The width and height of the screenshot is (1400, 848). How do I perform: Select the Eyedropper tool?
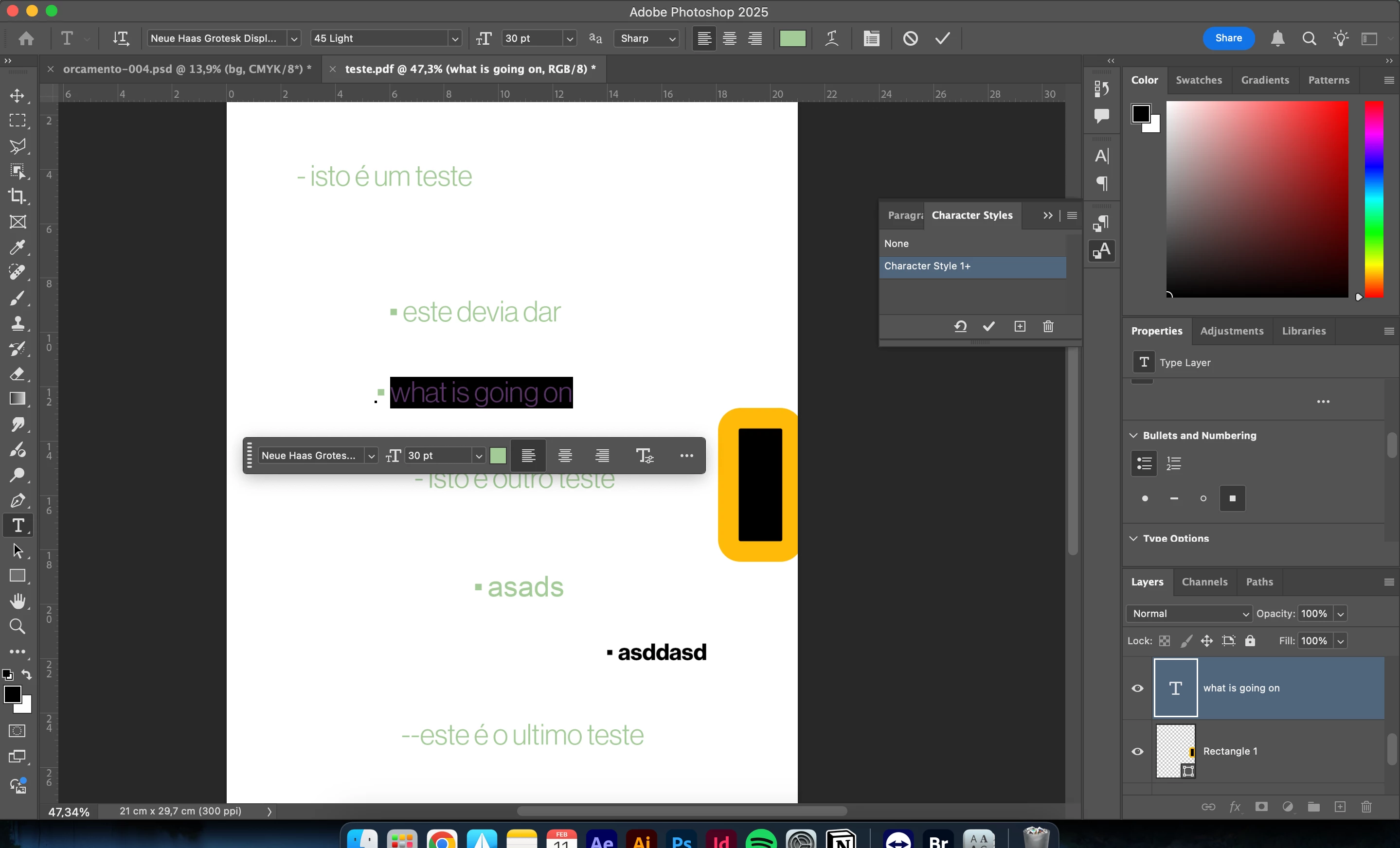18,247
